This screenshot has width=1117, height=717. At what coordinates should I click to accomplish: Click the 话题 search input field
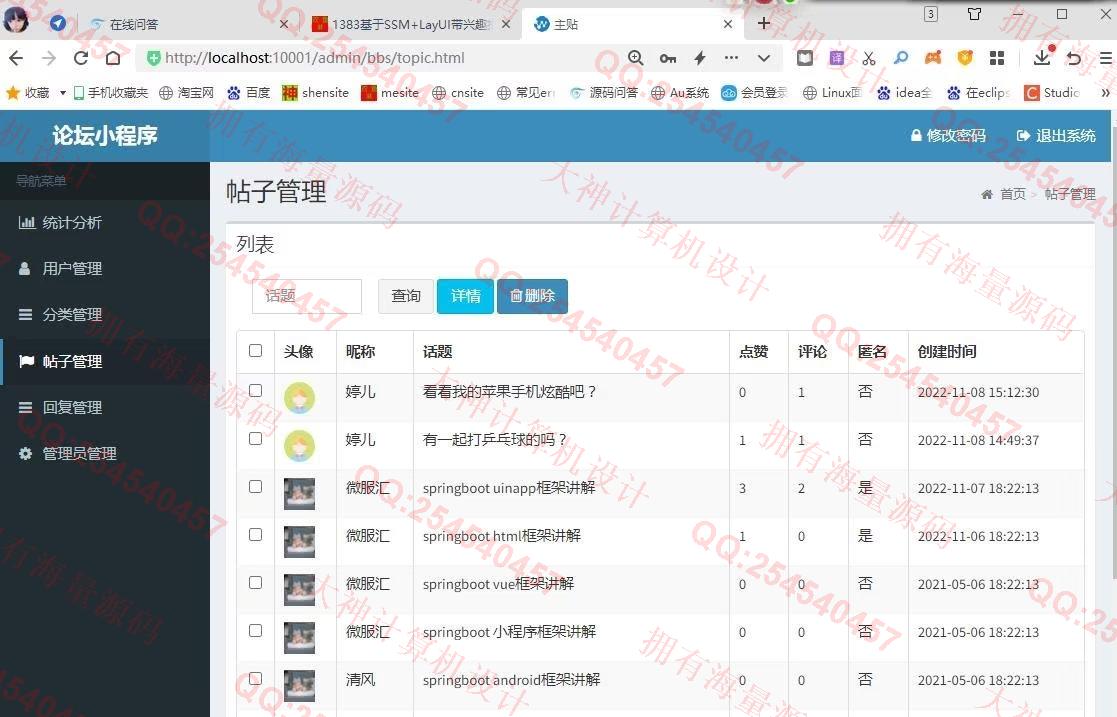(x=307, y=296)
